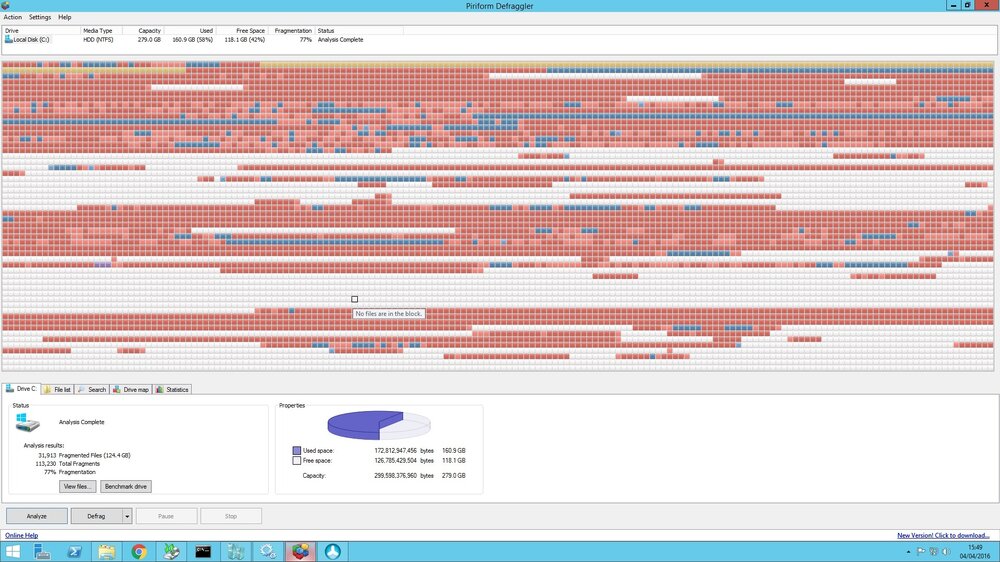Open Server Manager from the taskbar
This screenshot has width=1000, height=562.
tap(42, 551)
